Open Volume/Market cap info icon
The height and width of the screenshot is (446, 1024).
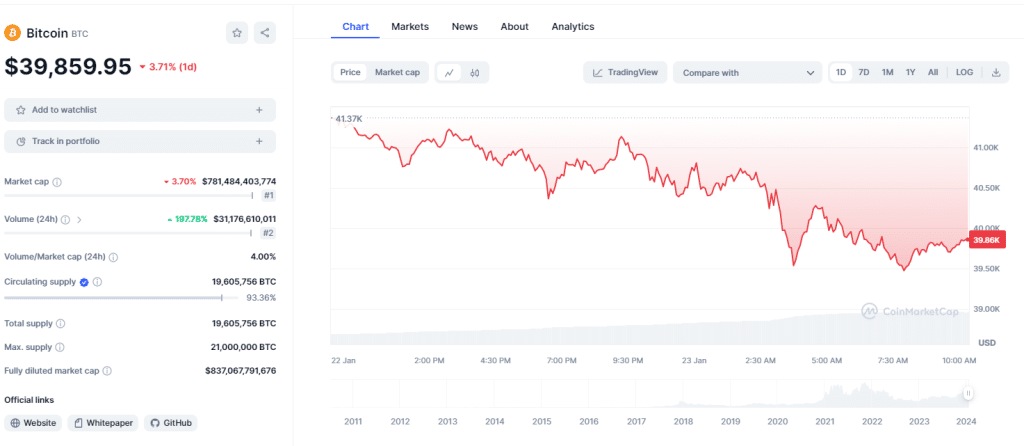click(114, 257)
